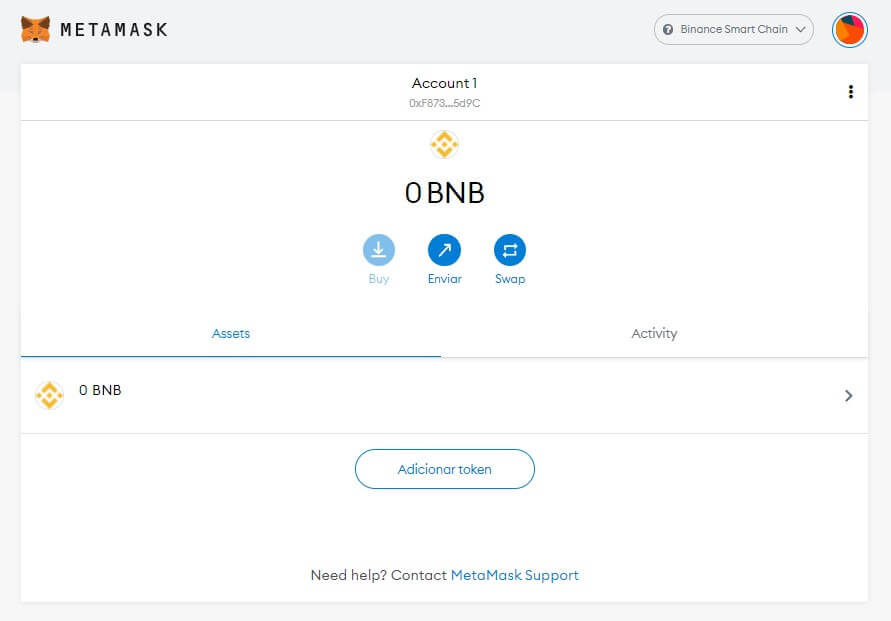Viewport: 891px width, 621px height.
Task: Click the large 0 BNB balance
Action: tap(444, 193)
